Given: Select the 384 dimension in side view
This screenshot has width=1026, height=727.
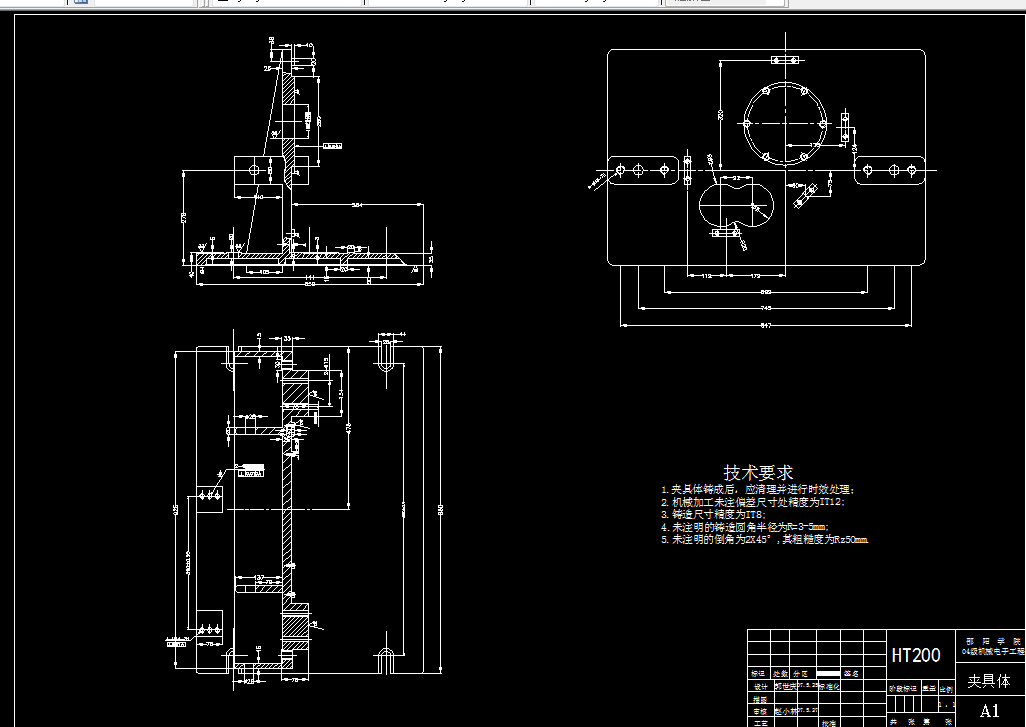Looking at the screenshot, I should (357, 205).
